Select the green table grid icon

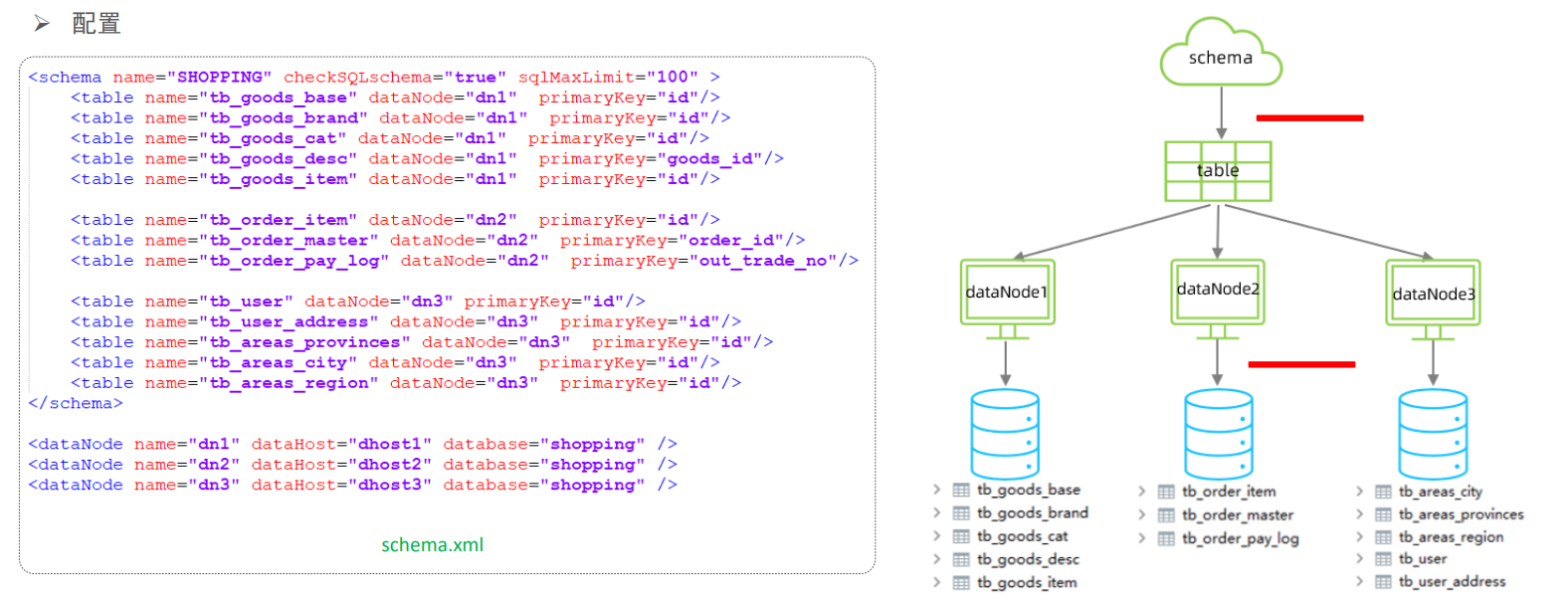(1218, 171)
